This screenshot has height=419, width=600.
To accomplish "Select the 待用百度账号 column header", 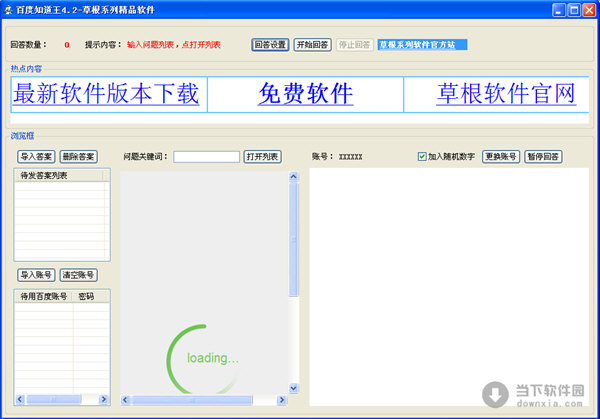I will 44,296.
